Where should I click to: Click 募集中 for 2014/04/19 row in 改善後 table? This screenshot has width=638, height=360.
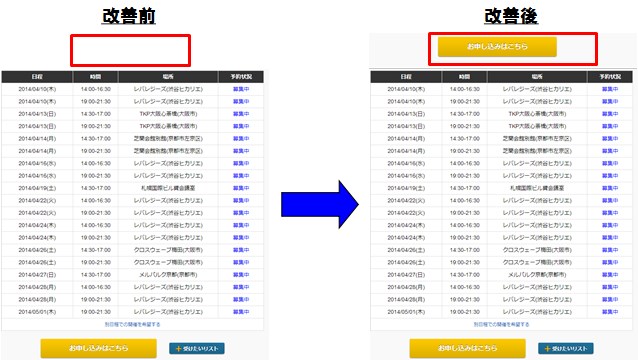pos(610,188)
